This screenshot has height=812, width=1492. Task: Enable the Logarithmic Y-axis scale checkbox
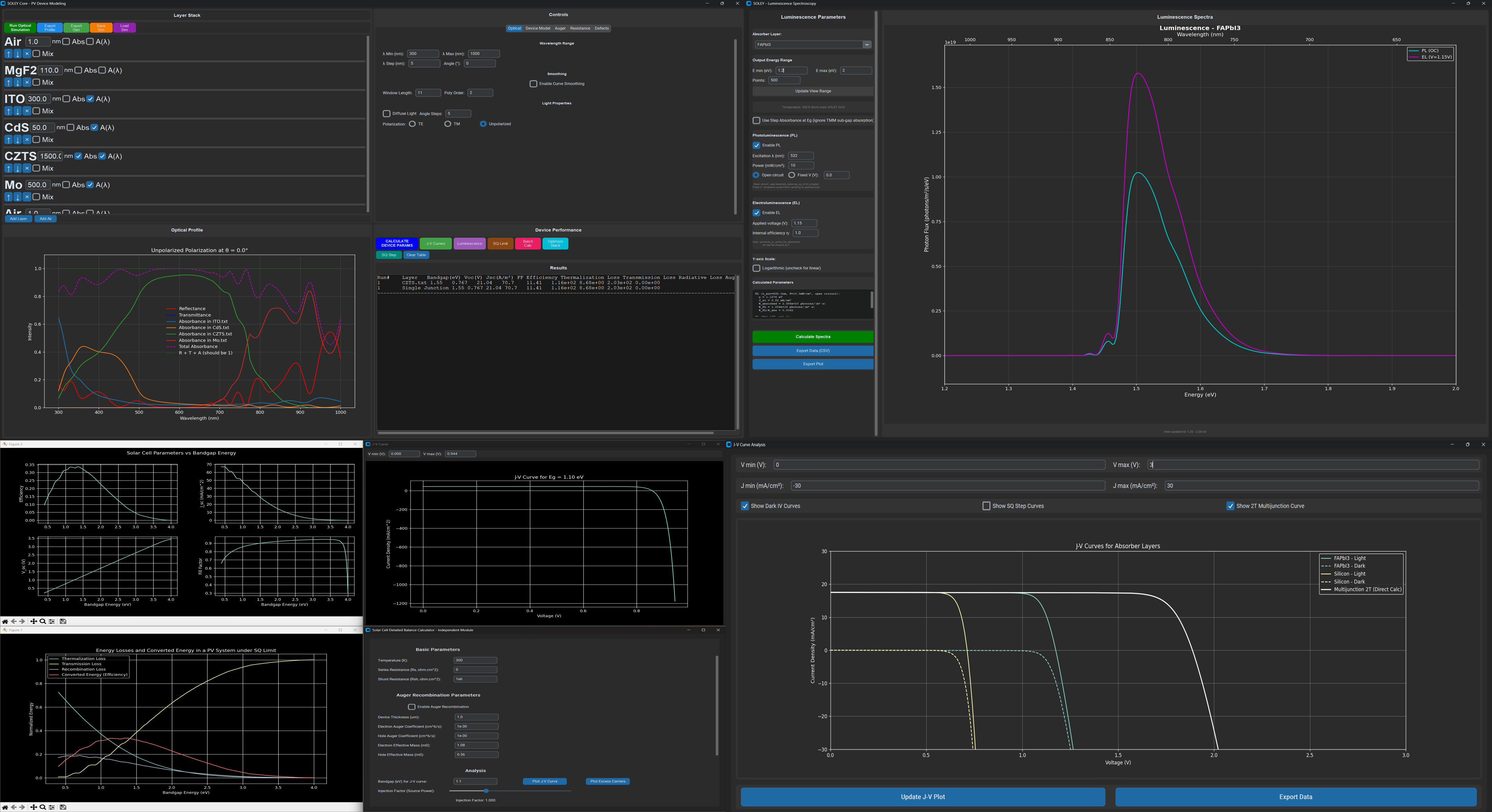tap(756, 268)
